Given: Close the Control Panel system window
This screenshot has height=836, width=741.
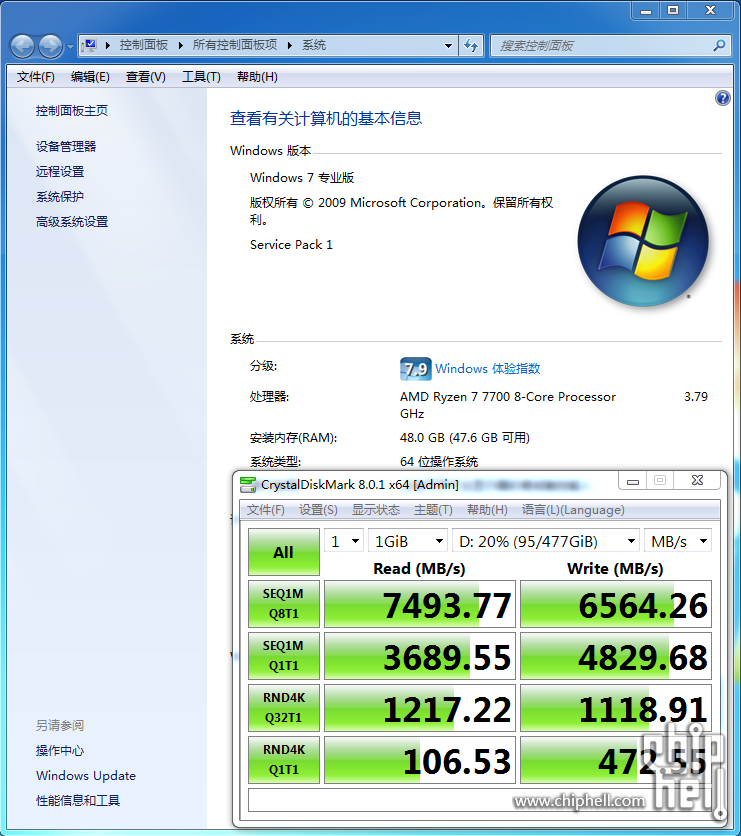Looking at the screenshot, I should point(710,10).
